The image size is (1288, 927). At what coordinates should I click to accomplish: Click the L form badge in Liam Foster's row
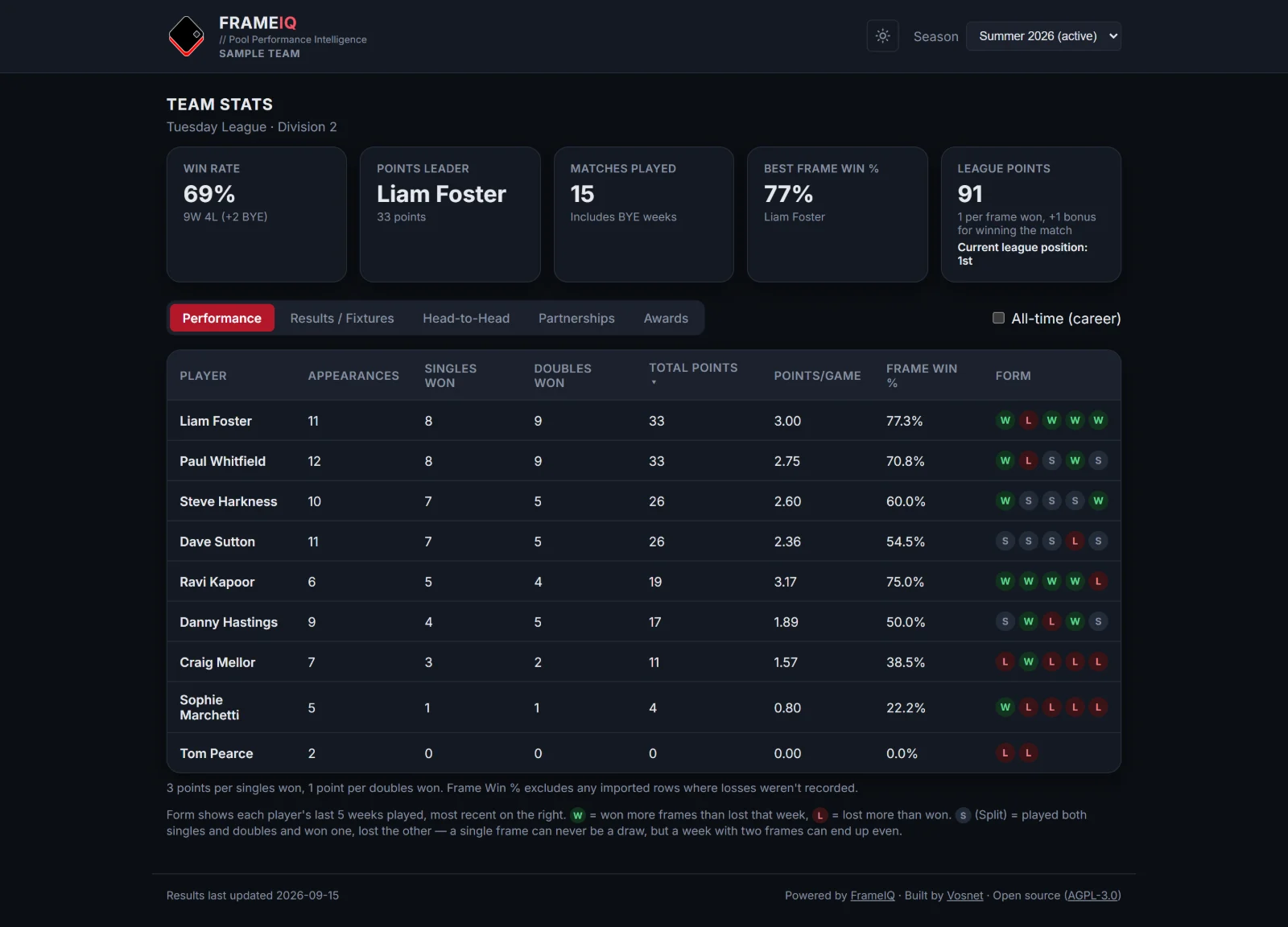click(x=1028, y=420)
